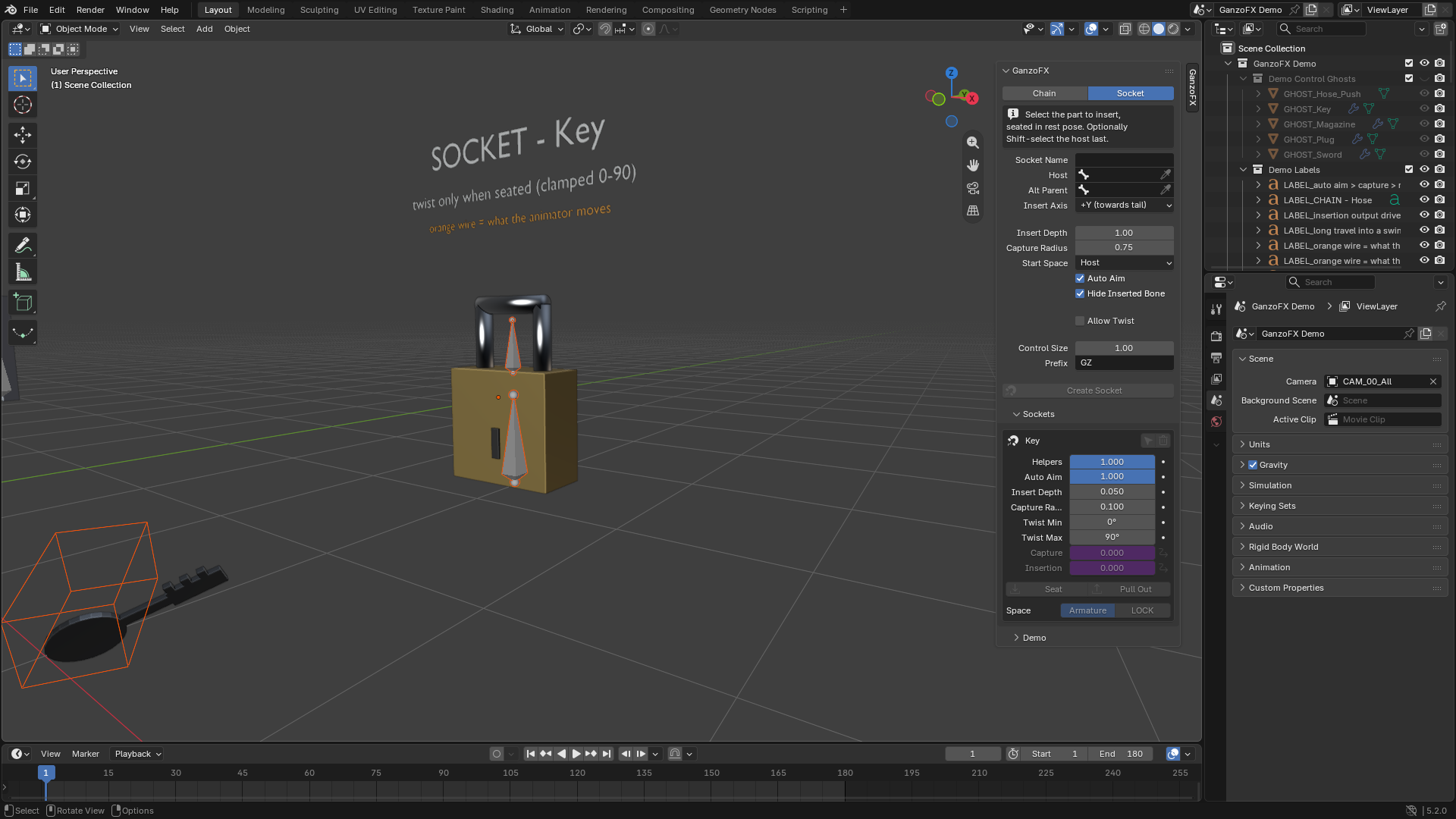Toggle the camera view icon

click(x=973, y=188)
